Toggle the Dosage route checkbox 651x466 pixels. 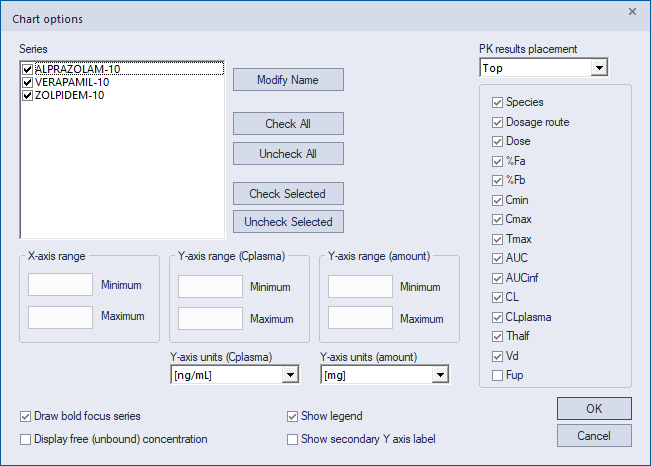point(497,123)
